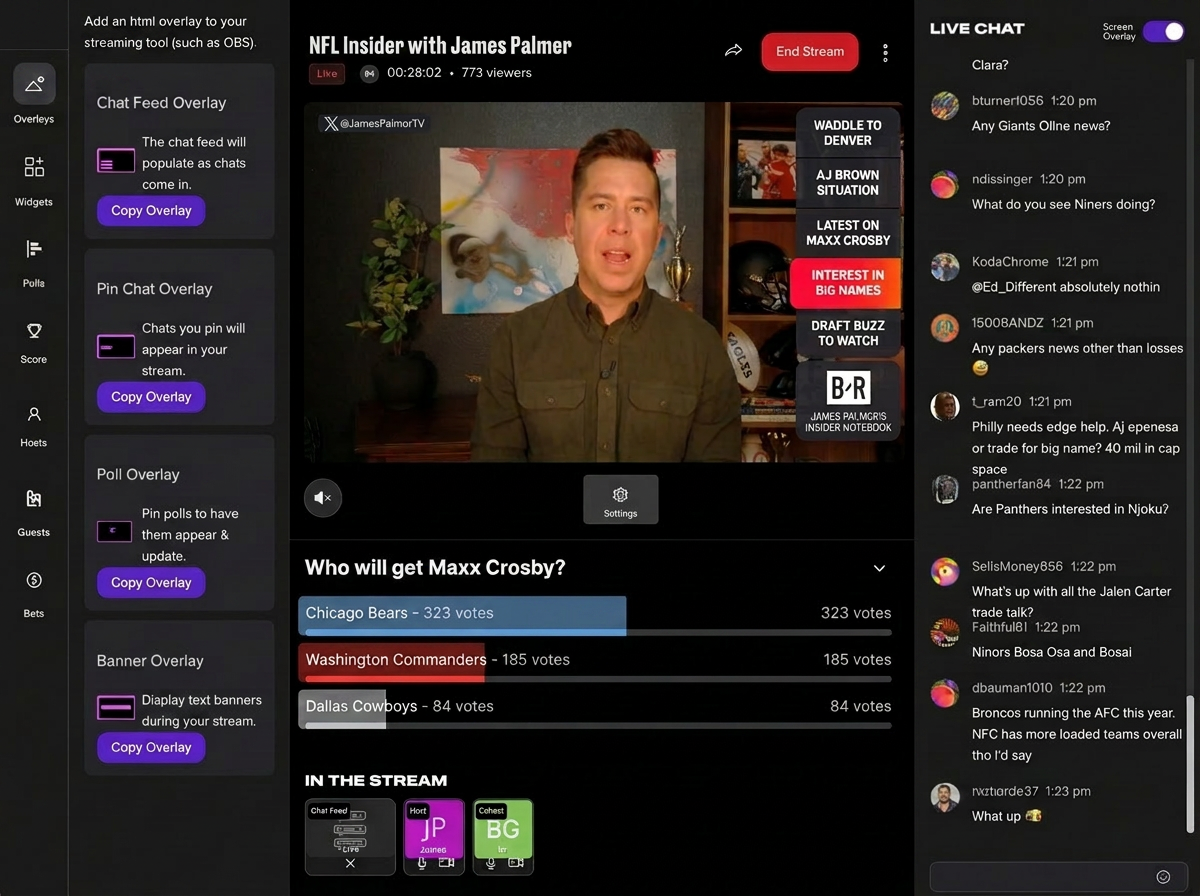Click the red Live status badge
1200x896 pixels.
327,73
